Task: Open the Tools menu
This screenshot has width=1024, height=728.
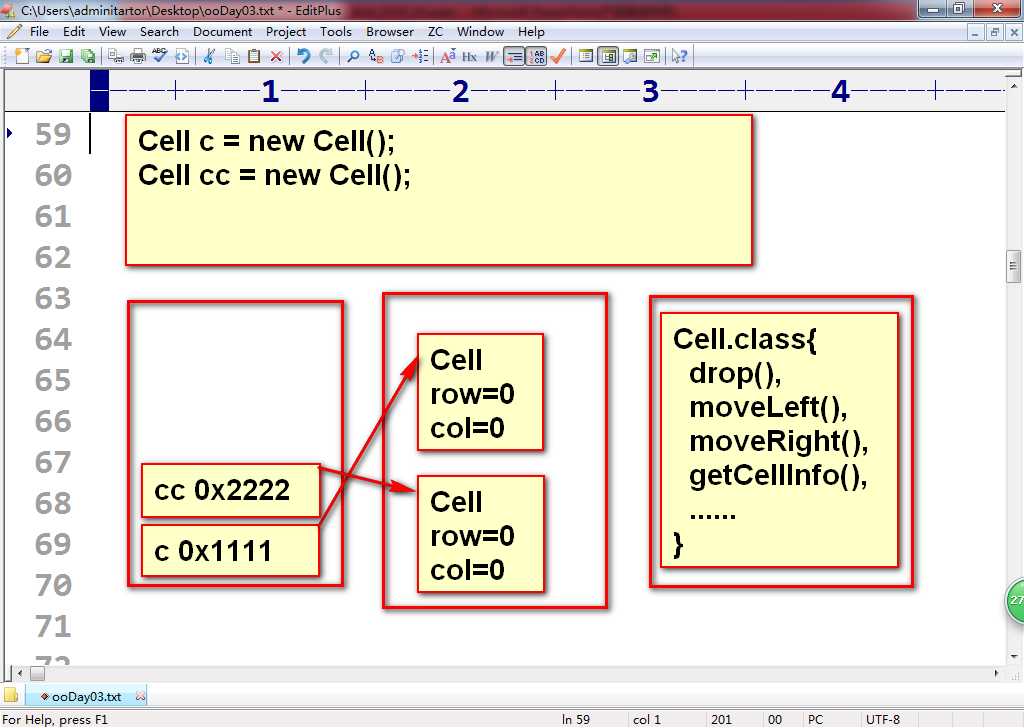Action: click(x=336, y=31)
